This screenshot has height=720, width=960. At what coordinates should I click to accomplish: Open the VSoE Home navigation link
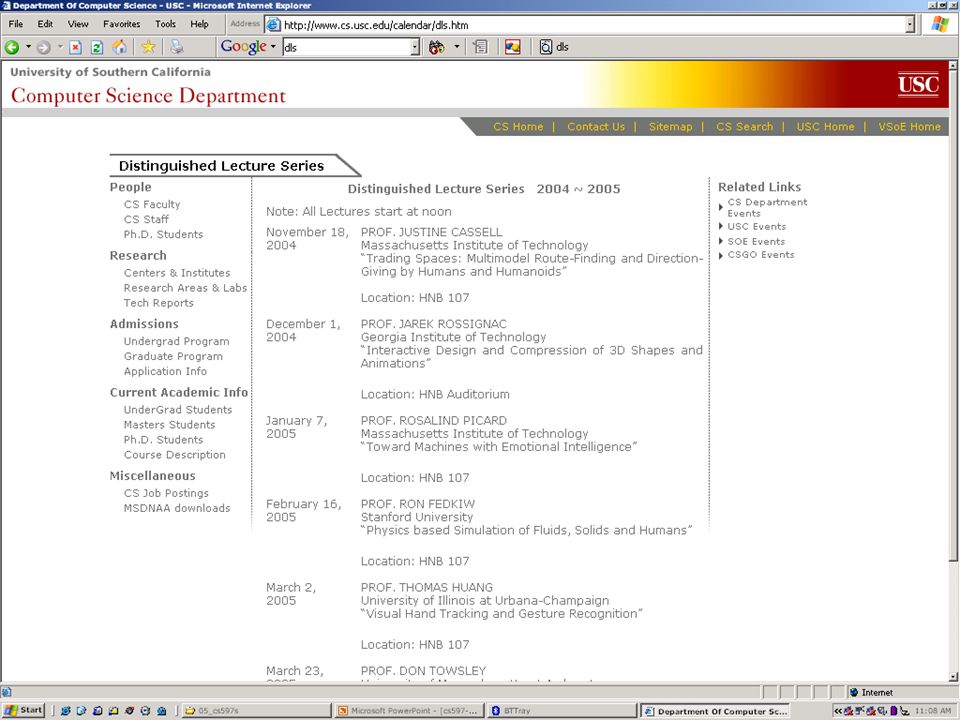tap(909, 127)
